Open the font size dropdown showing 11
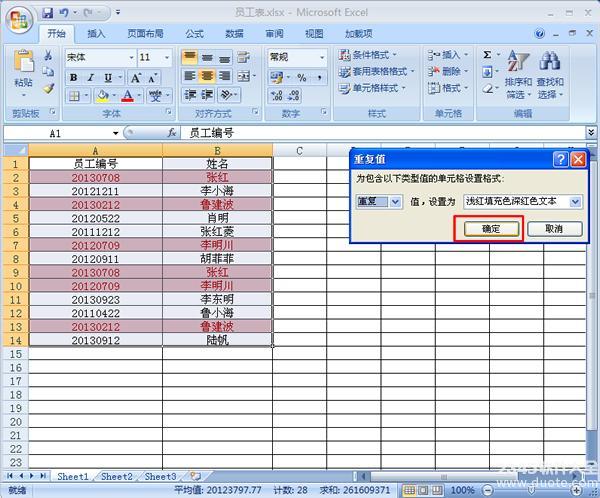This screenshot has width=600, height=498. (167, 57)
